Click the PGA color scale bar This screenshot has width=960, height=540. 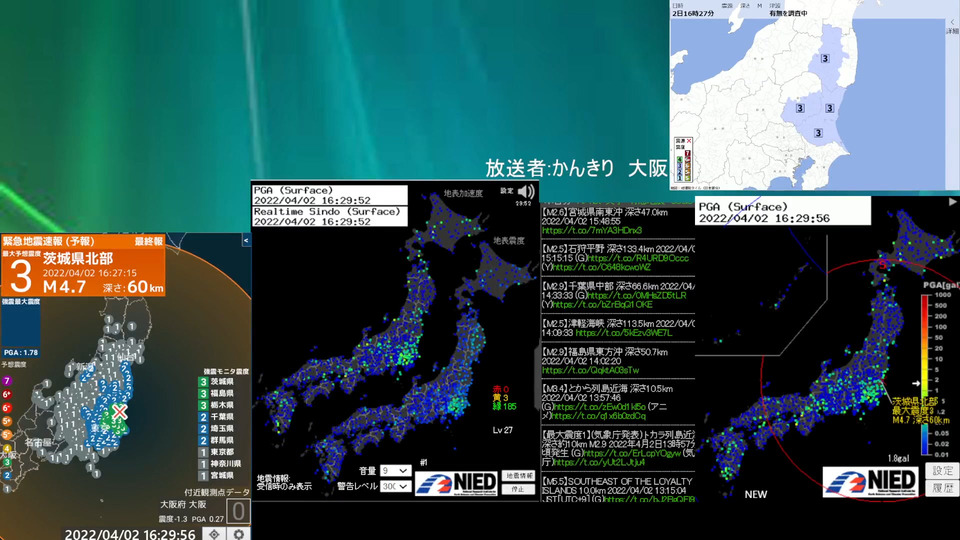click(925, 375)
